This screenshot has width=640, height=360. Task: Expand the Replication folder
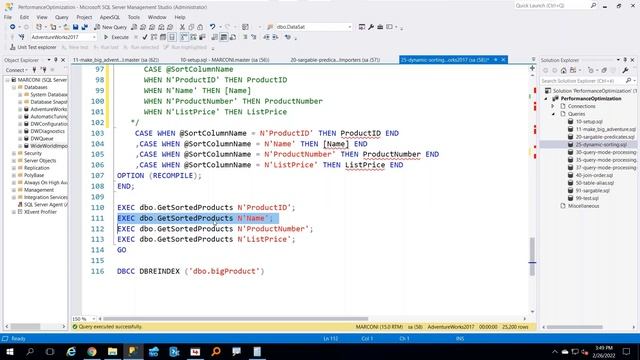(14, 168)
